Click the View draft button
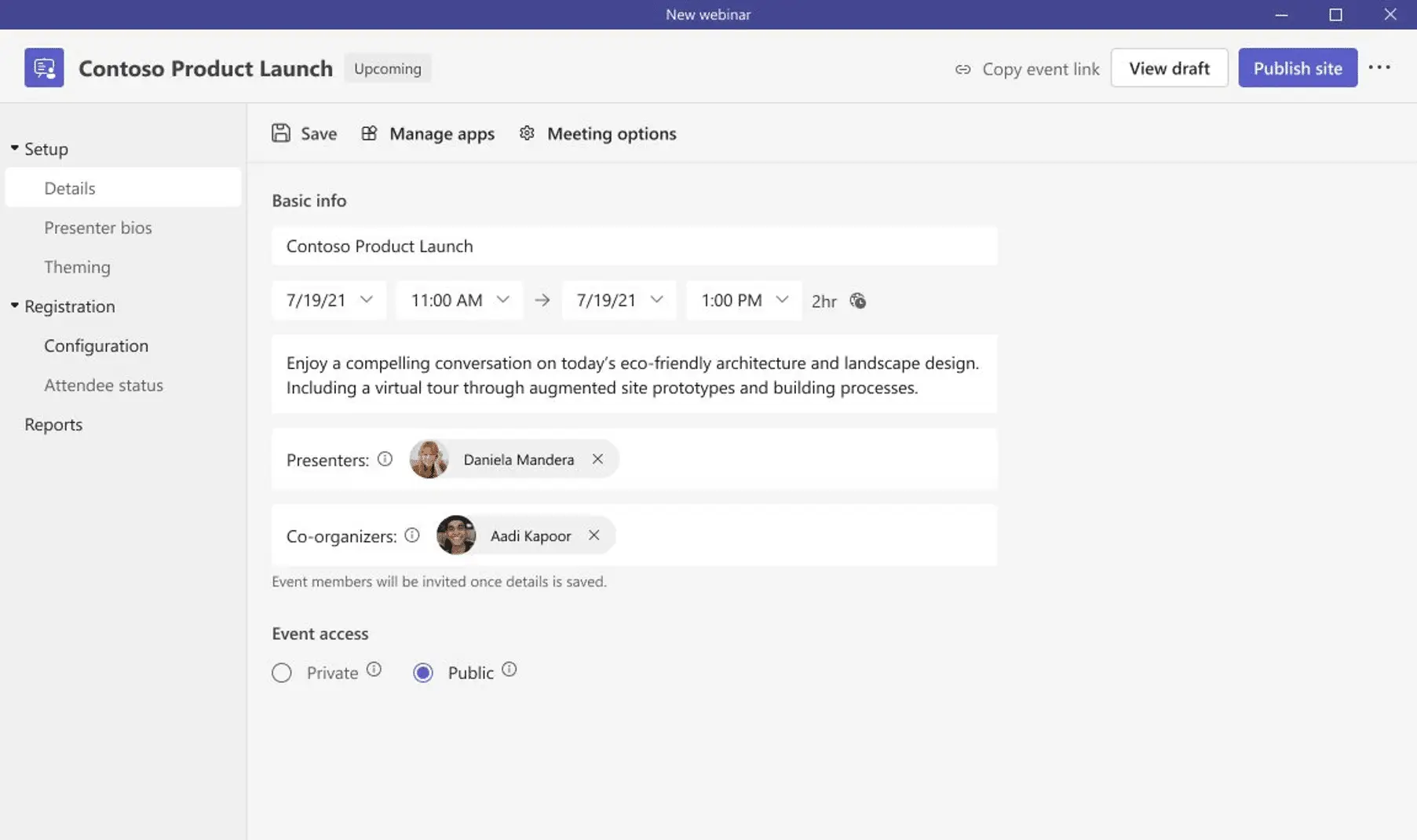The image size is (1417, 840). (1169, 68)
